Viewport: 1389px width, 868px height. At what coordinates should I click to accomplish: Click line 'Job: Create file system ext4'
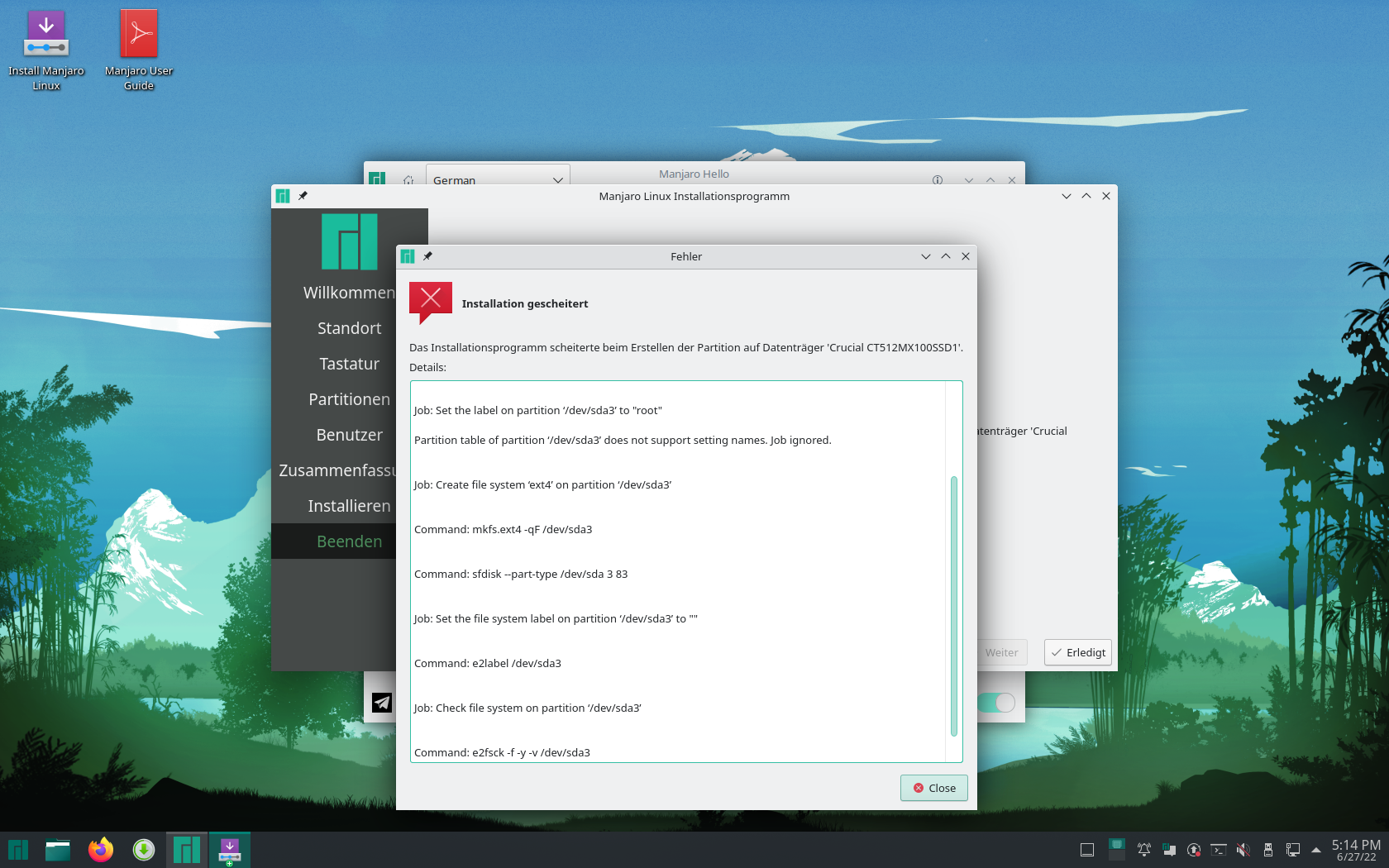542,484
